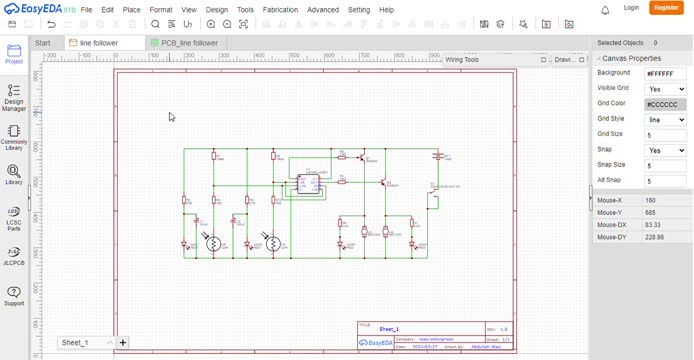Open the Project sidebar panel

tap(14, 54)
